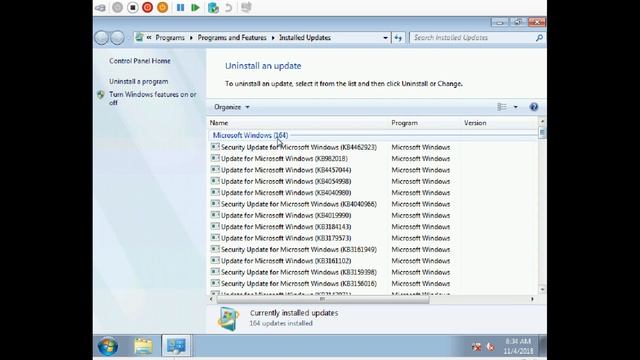Select Update for Microsoft Windows (KB3179573)

point(286,238)
